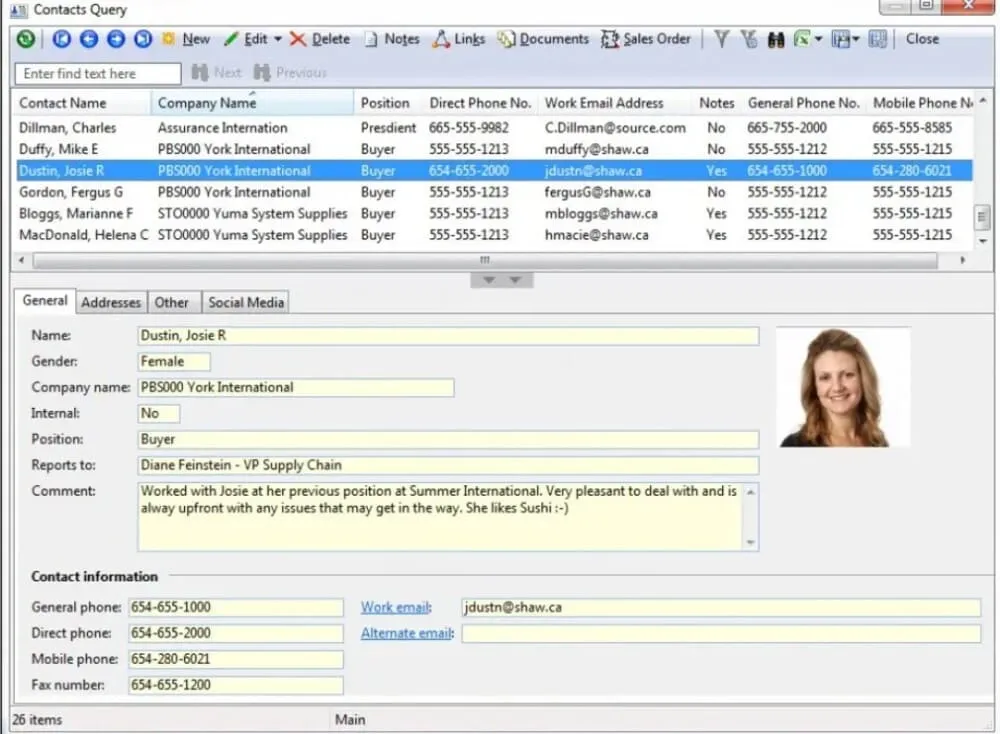
Task: Open the Social Media tab
Action: (x=245, y=302)
